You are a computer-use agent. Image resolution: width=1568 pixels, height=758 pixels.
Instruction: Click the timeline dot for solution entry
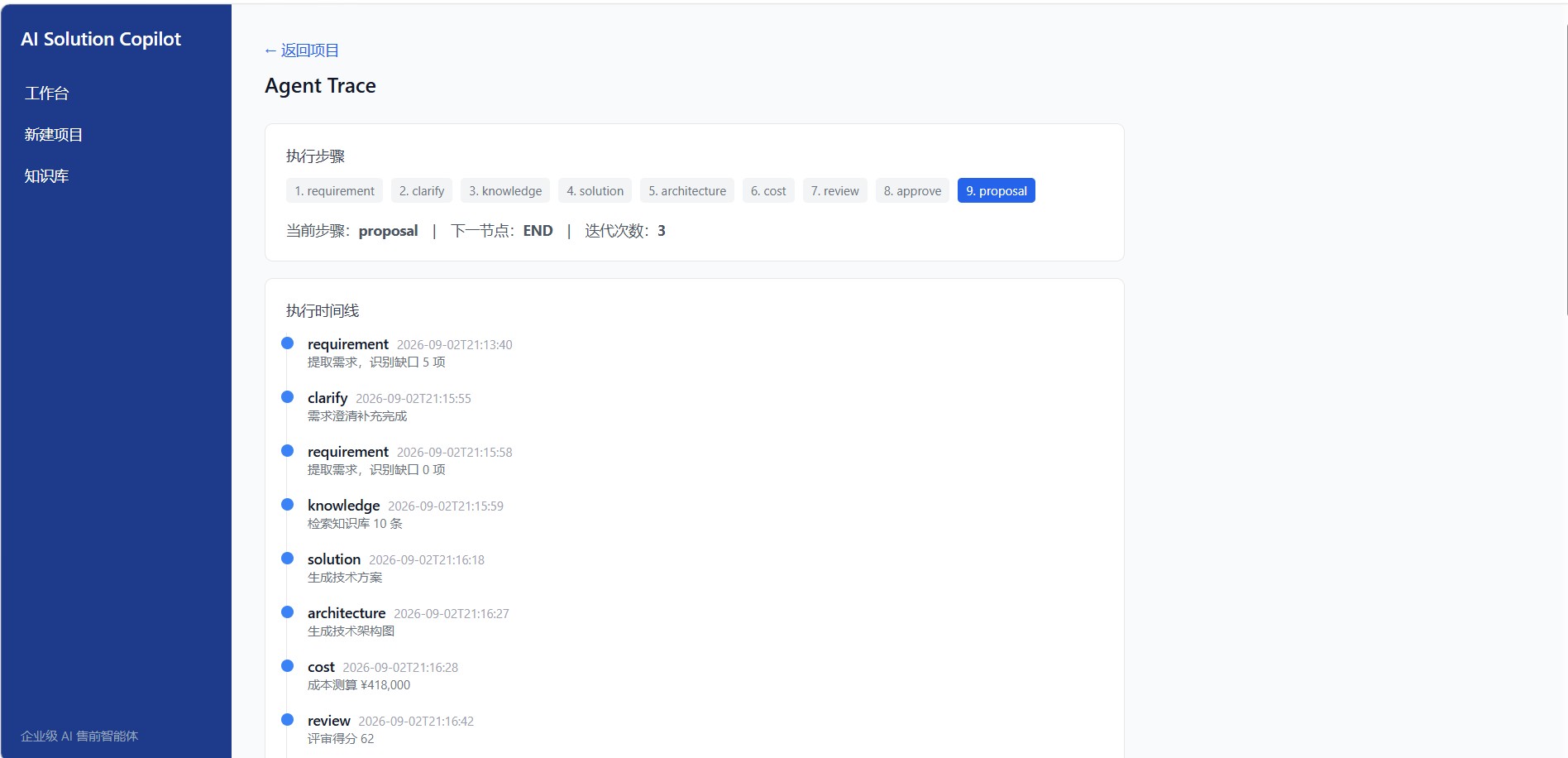pos(288,559)
